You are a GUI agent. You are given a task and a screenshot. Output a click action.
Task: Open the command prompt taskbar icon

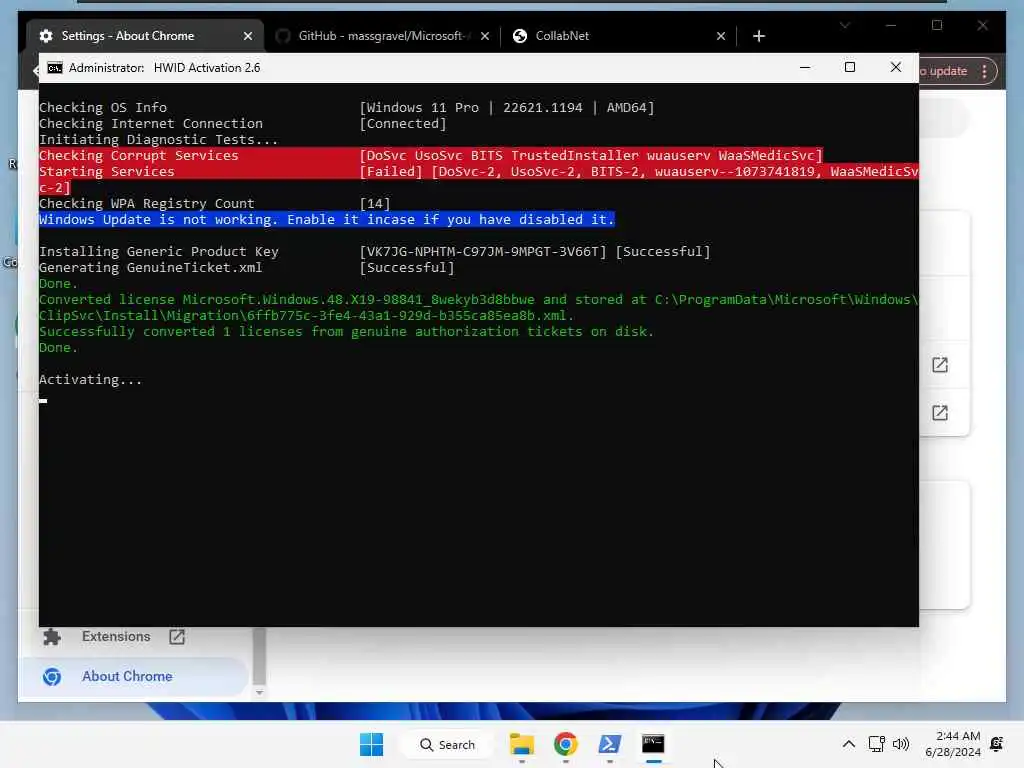[653, 744]
